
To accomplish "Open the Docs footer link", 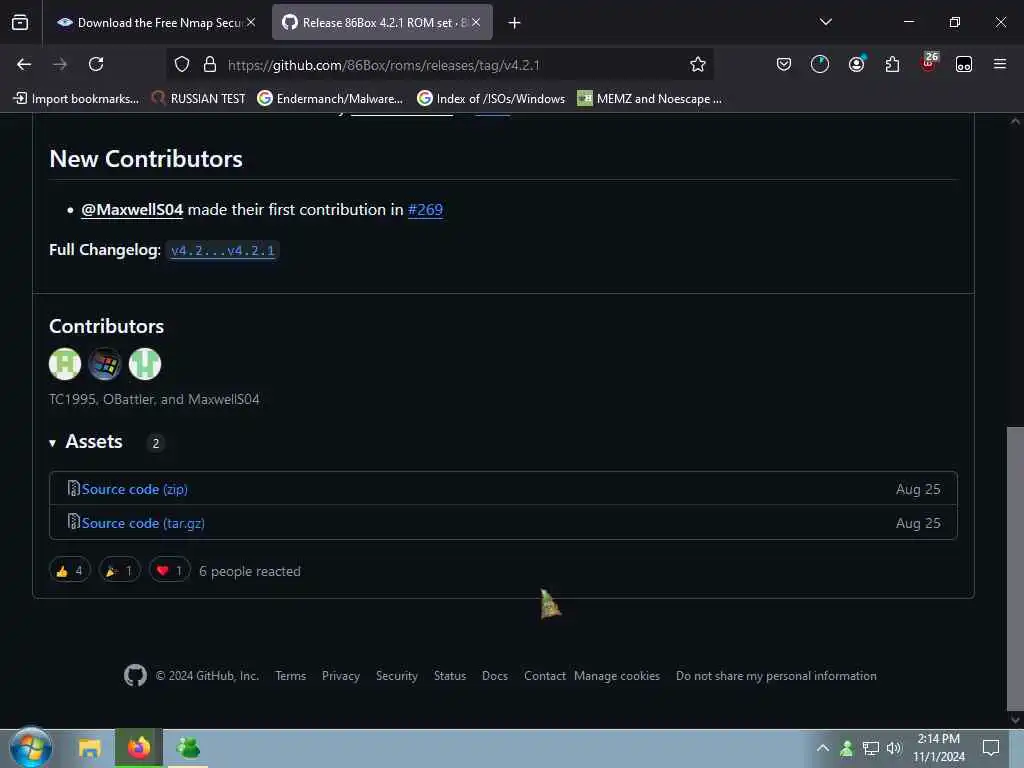I will (494, 676).
